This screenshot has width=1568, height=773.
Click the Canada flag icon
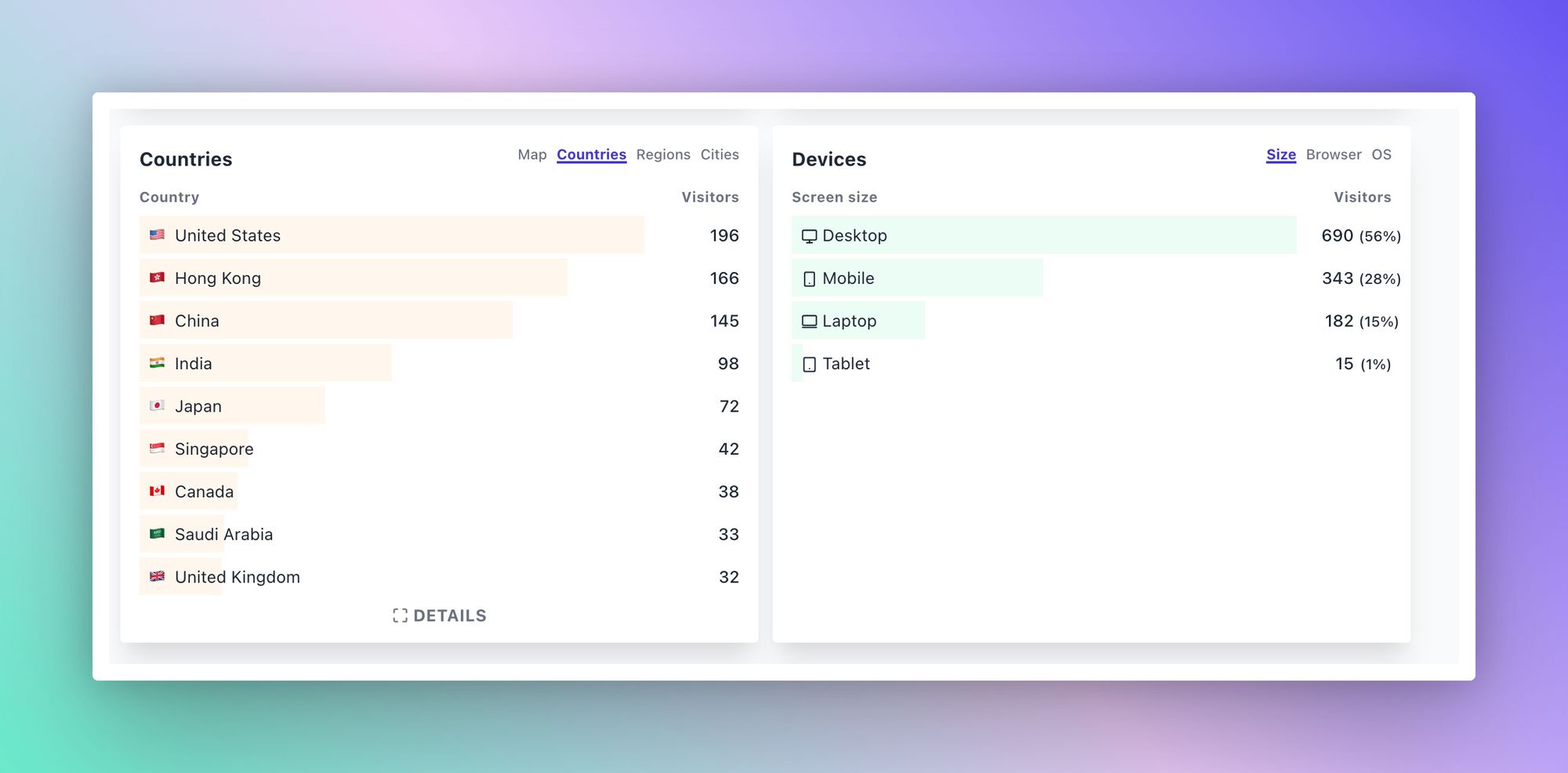tap(157, 491)
